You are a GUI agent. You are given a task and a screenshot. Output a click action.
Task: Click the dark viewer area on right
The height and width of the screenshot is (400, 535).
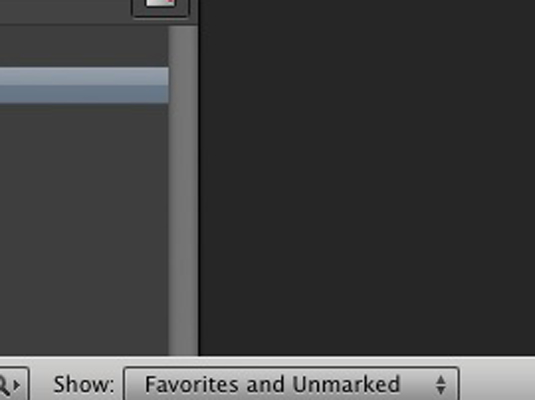pyautogui.click(x=367, y=177)
